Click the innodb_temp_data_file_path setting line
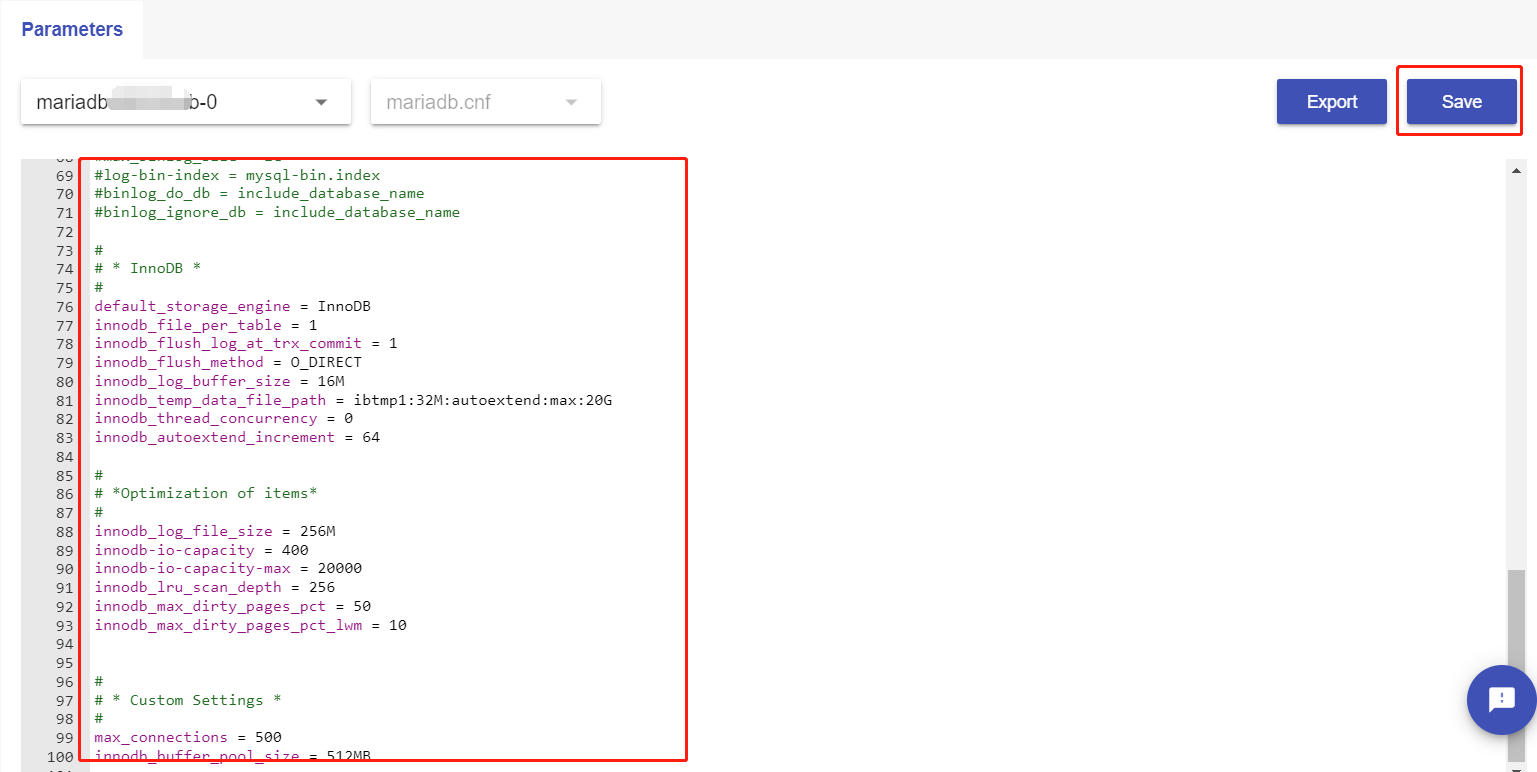1537x772 pixels. 352,400
